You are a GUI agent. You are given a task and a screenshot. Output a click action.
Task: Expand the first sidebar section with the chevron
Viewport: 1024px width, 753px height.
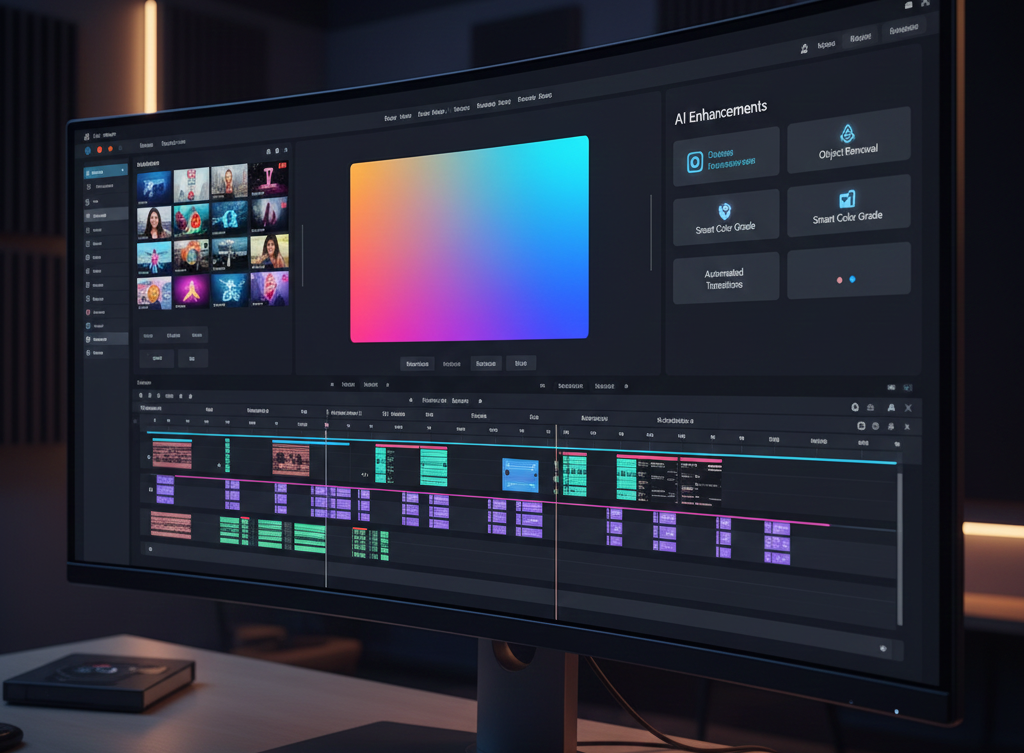click(123, 171)
